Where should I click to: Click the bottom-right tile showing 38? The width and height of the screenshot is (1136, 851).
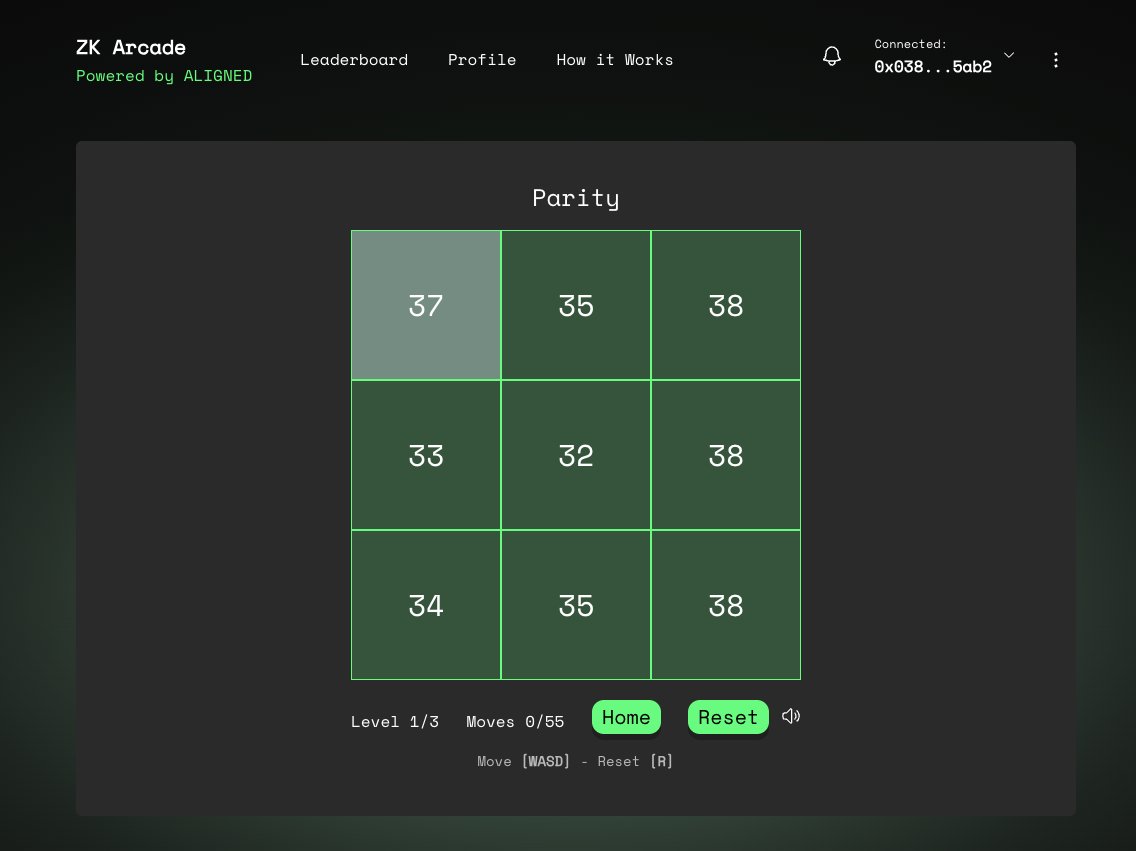tap(726, 605)
